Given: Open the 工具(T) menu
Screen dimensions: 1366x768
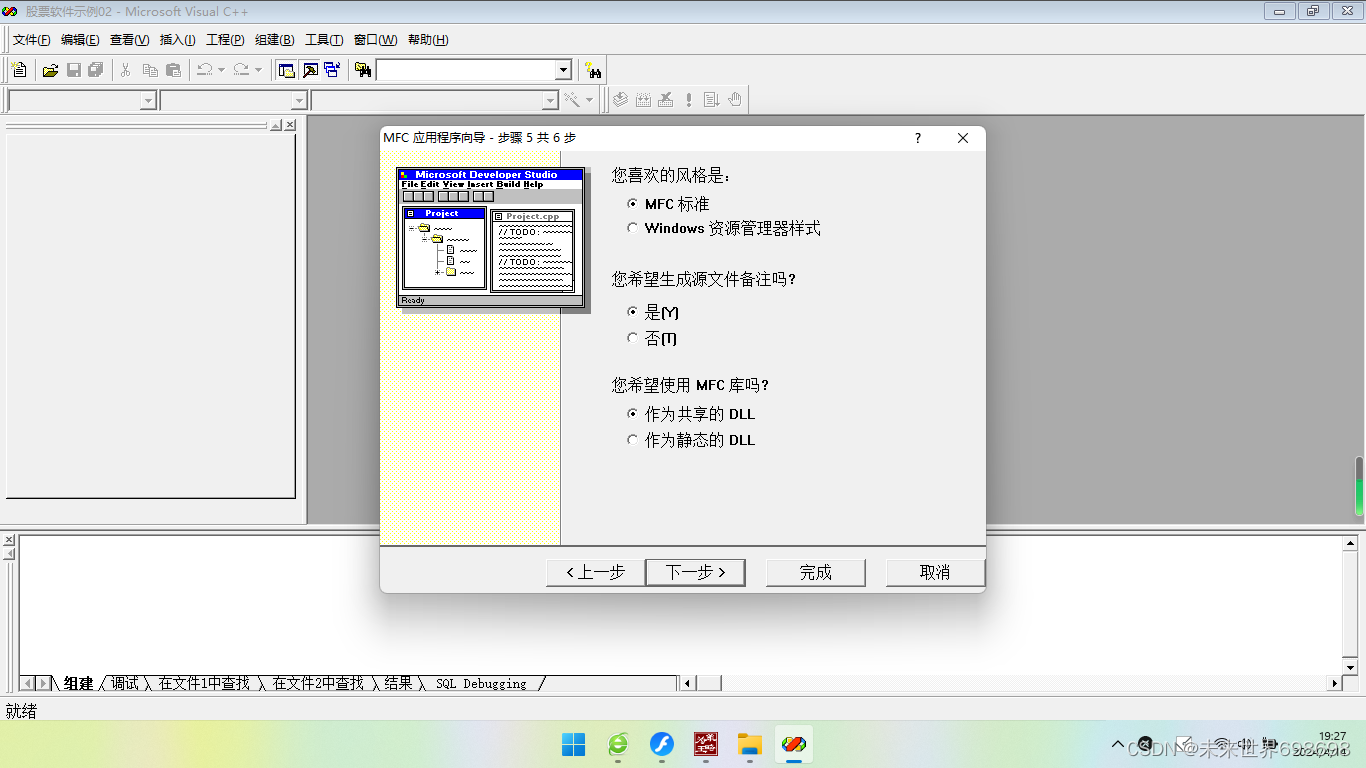Looking at the screenshot, I should (x=324, y=40).
